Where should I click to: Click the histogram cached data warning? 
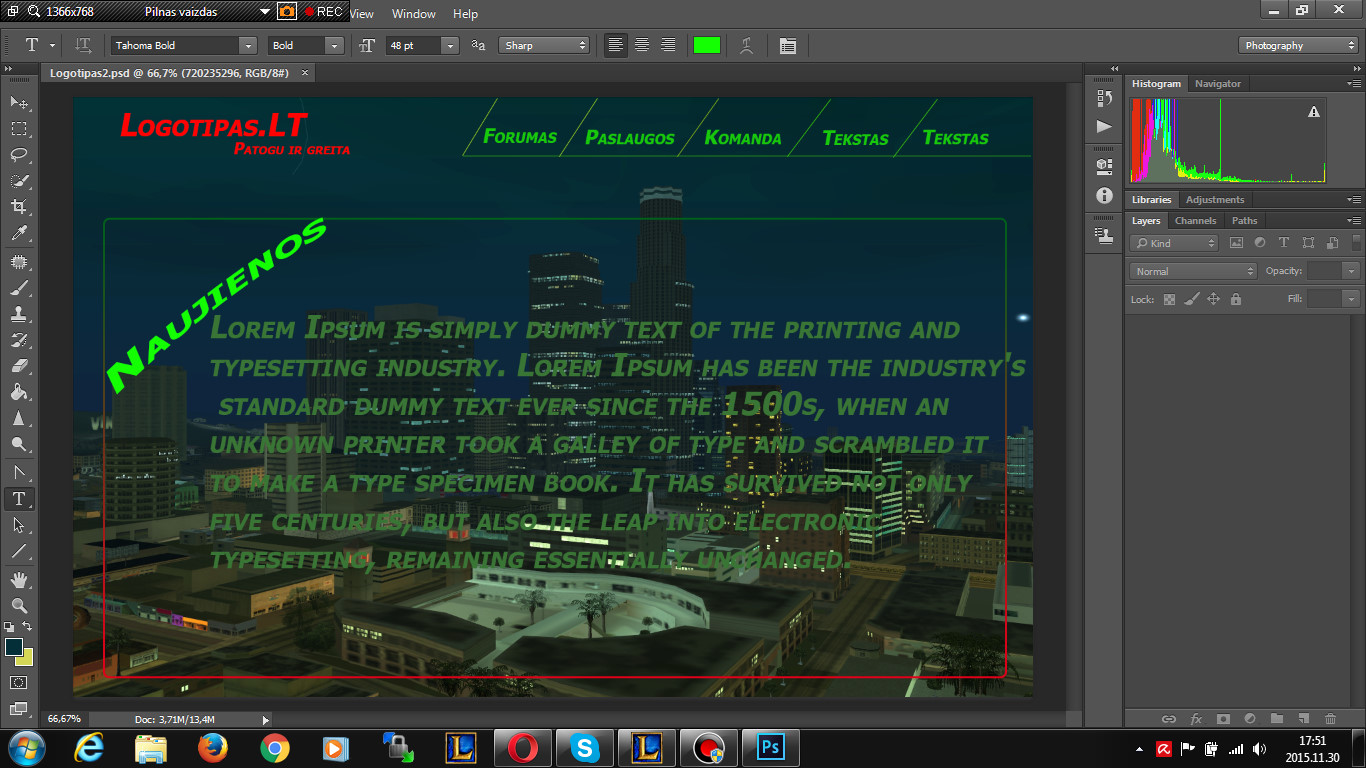pyautogui.click(x=1314, y=112)
